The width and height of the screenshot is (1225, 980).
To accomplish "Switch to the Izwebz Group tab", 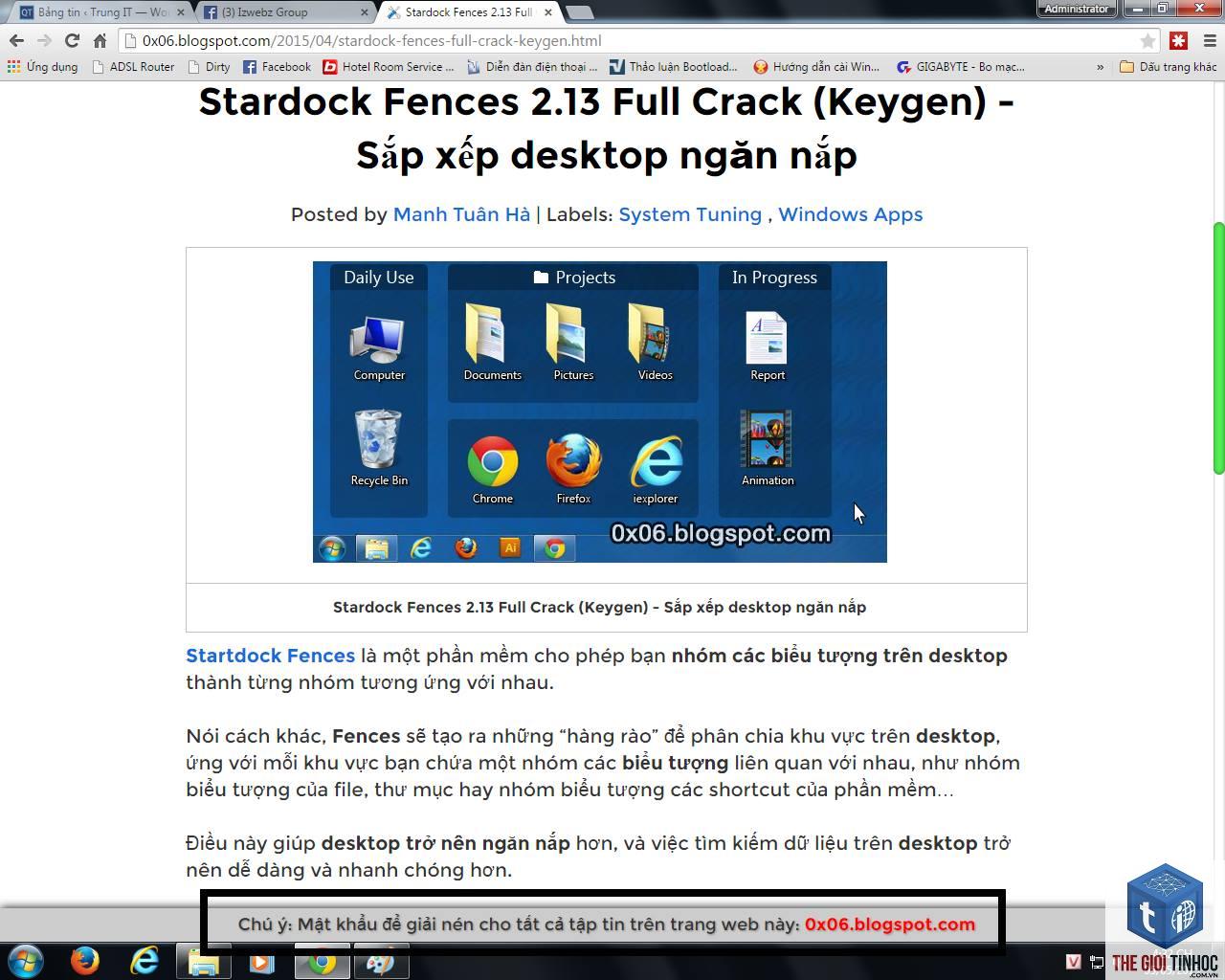I will [283, 12].
